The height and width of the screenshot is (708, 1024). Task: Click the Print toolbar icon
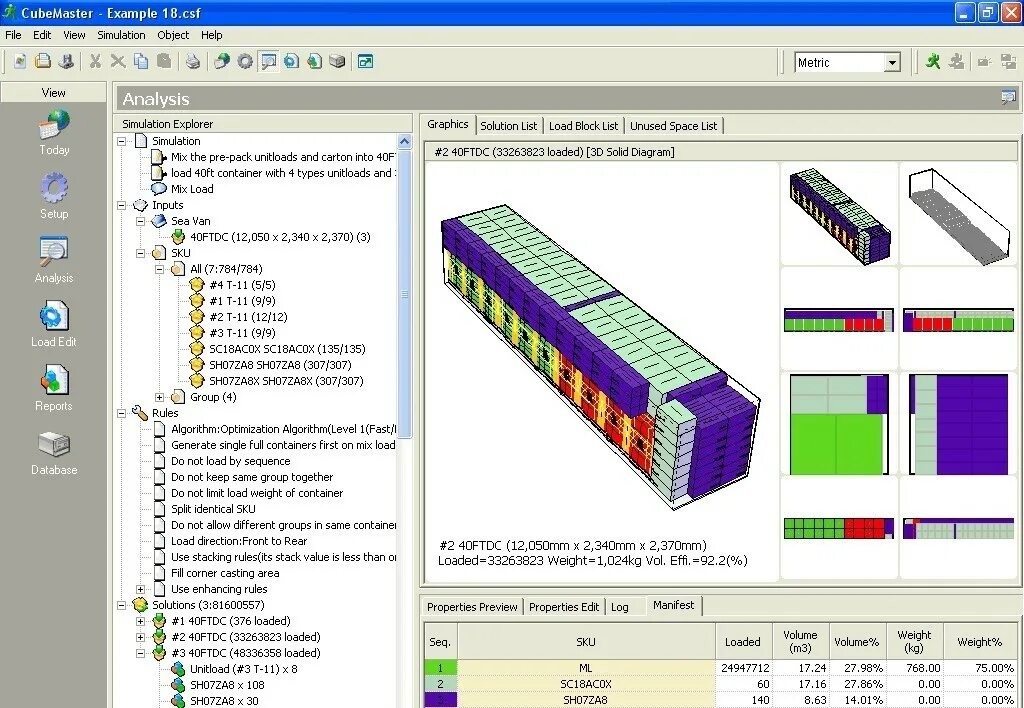point(193,61)
